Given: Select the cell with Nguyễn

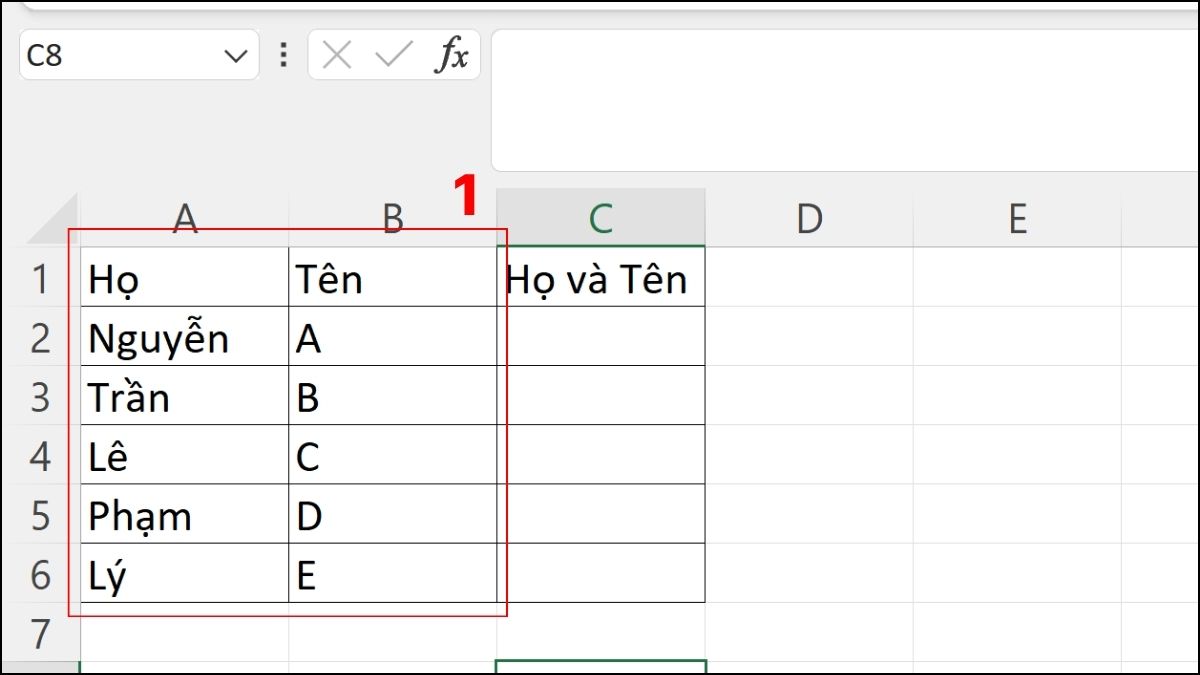Looking at the screenshot, I should pos(185,338).
